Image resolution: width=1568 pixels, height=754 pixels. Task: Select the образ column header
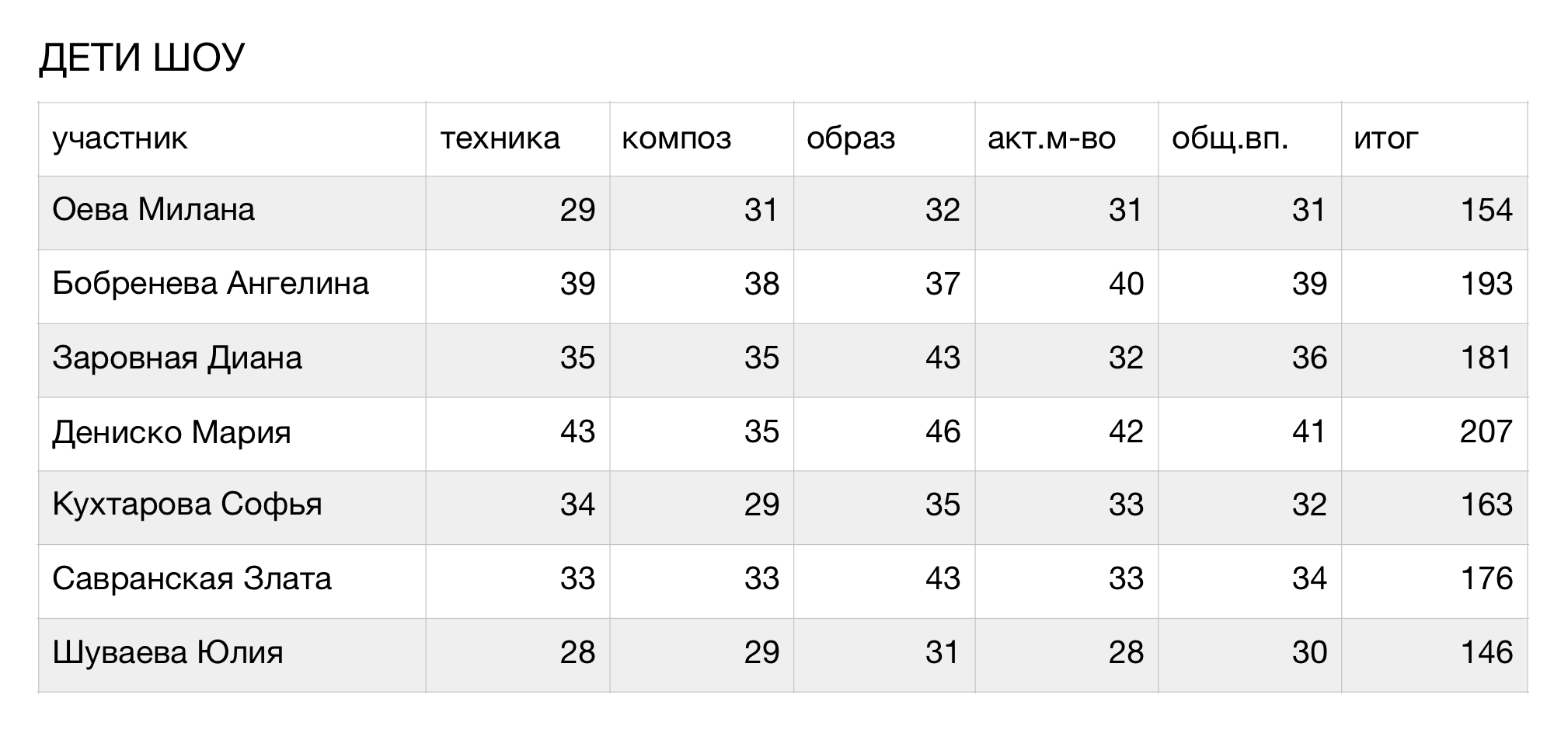tap(884, 139)
